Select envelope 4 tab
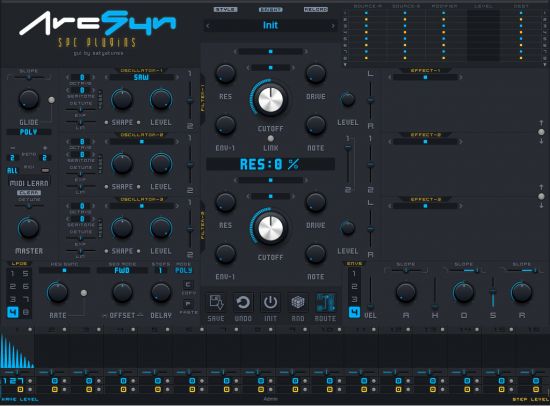Screen dimensions: 550x406 pos(354,312)
